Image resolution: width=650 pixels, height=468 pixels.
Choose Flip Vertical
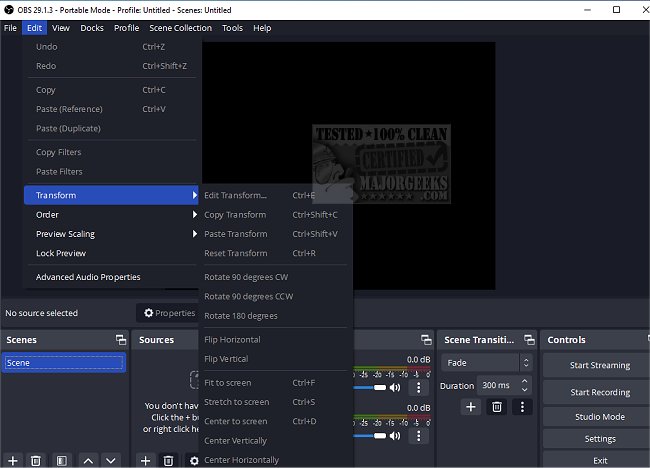click(x=275, y=359)
